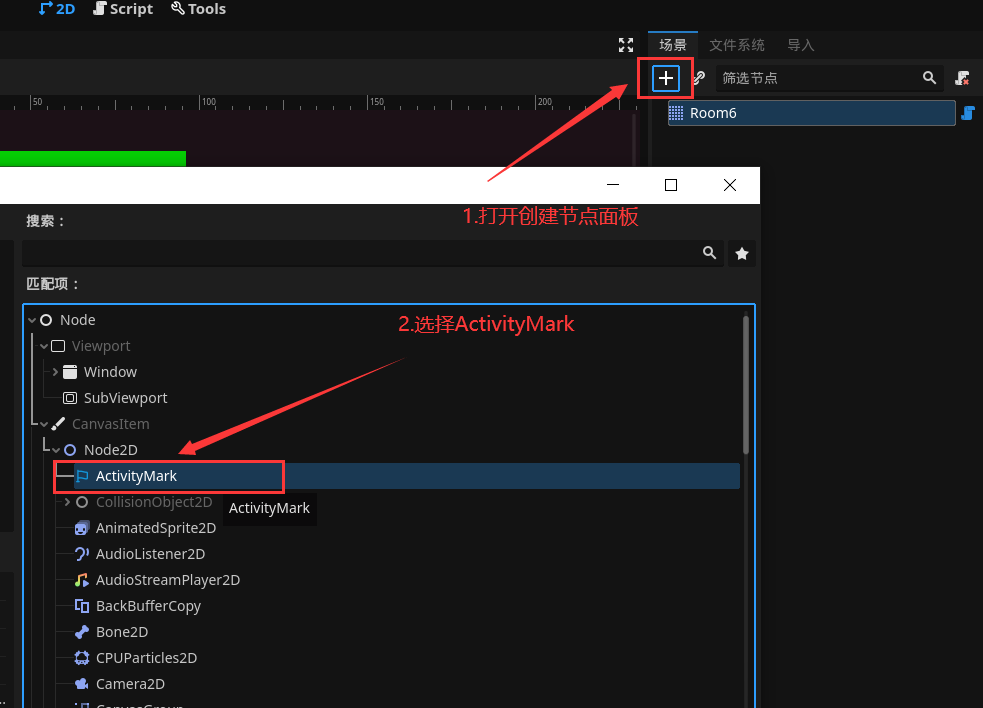Click the add node plus button
This screenshot has height=708, width=983.
pos(666,78)
